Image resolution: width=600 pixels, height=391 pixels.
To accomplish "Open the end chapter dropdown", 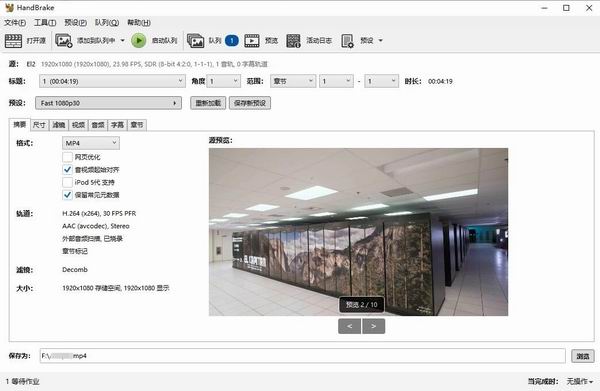I will 382,81.
